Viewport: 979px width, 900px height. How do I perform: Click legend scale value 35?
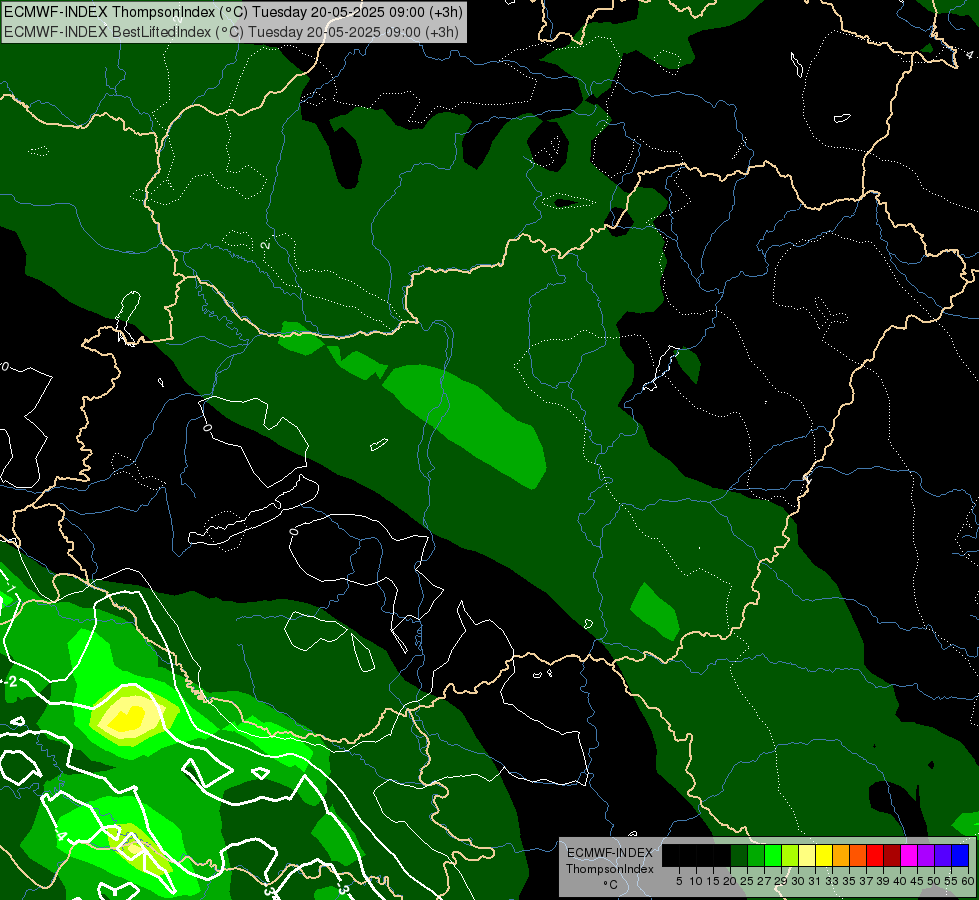pyautogui.click(x=849, y=881)
